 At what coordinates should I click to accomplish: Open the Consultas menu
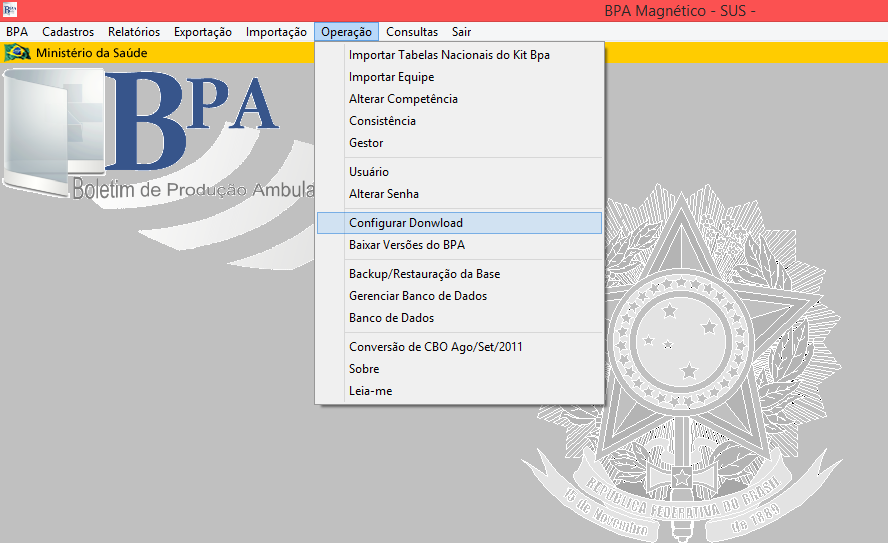tap(411, 32)
